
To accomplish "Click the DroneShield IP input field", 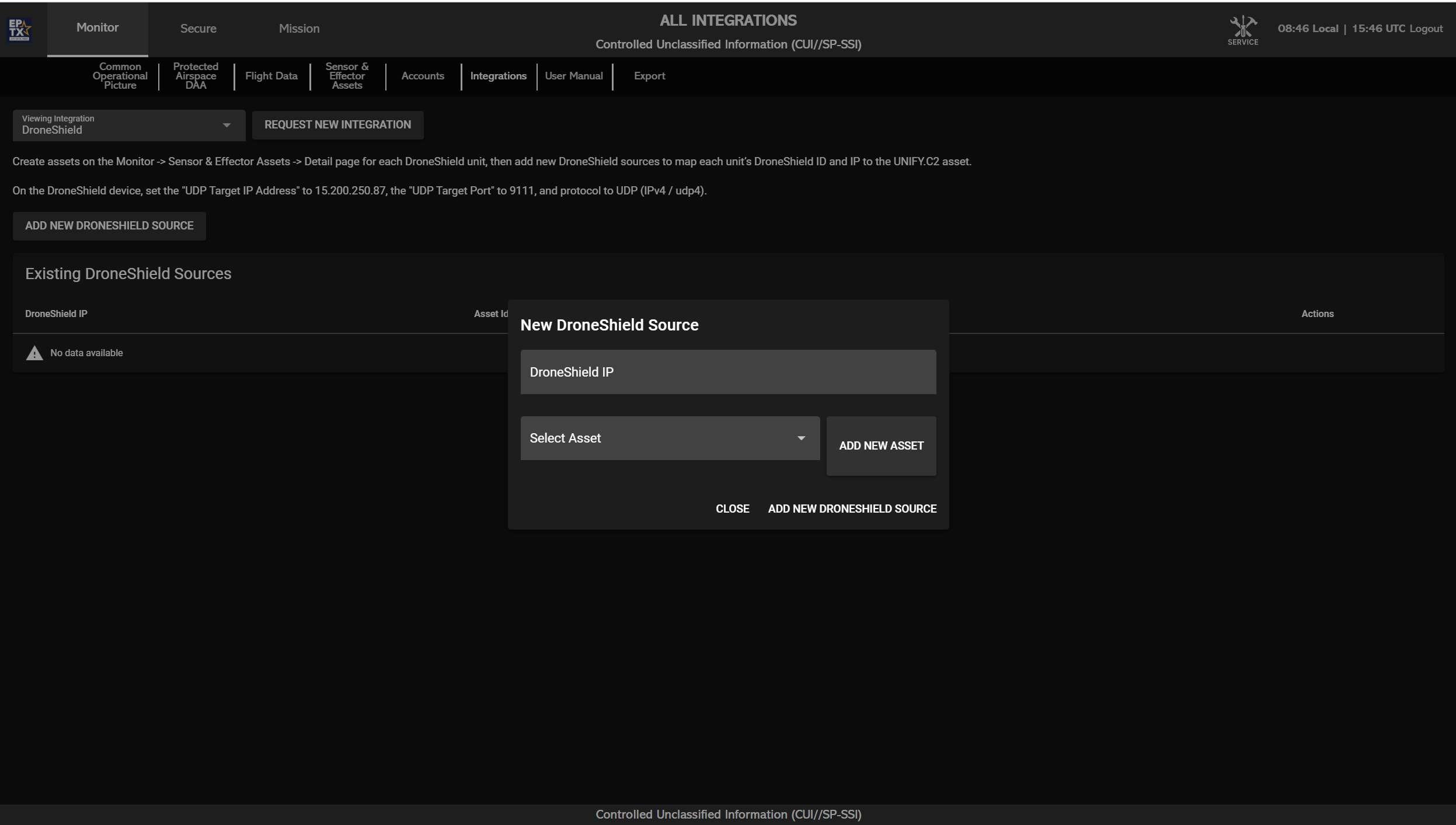I will pos(728,373).
